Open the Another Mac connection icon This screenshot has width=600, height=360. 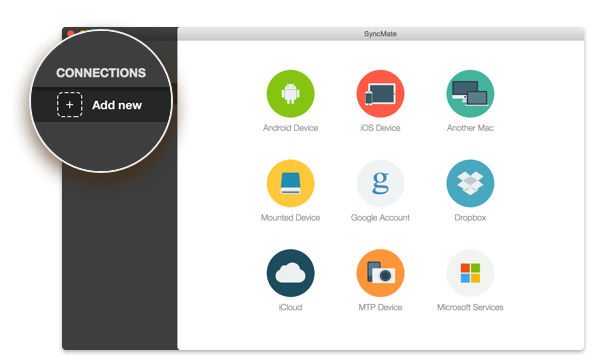pyautogui.click(x=470, y=93)
